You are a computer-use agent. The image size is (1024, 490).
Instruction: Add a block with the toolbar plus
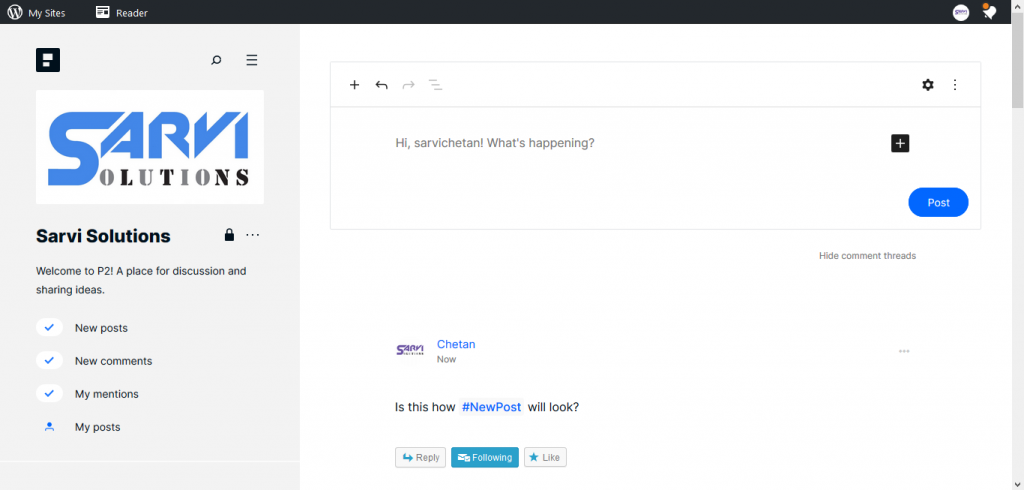355,84
